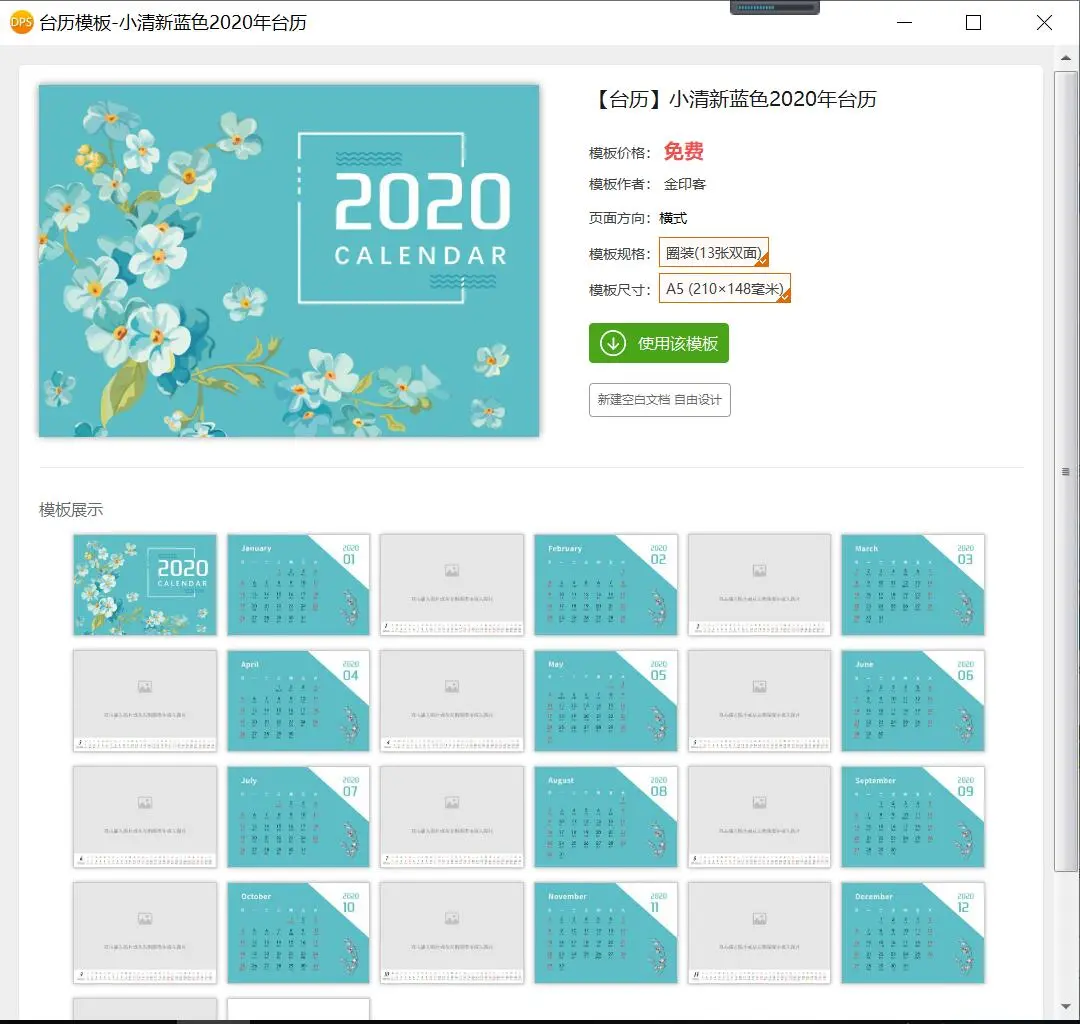Open the gray photo page between November and December
The image size is (1080, 1024).
pyautogui.click(x=759, y=932)
